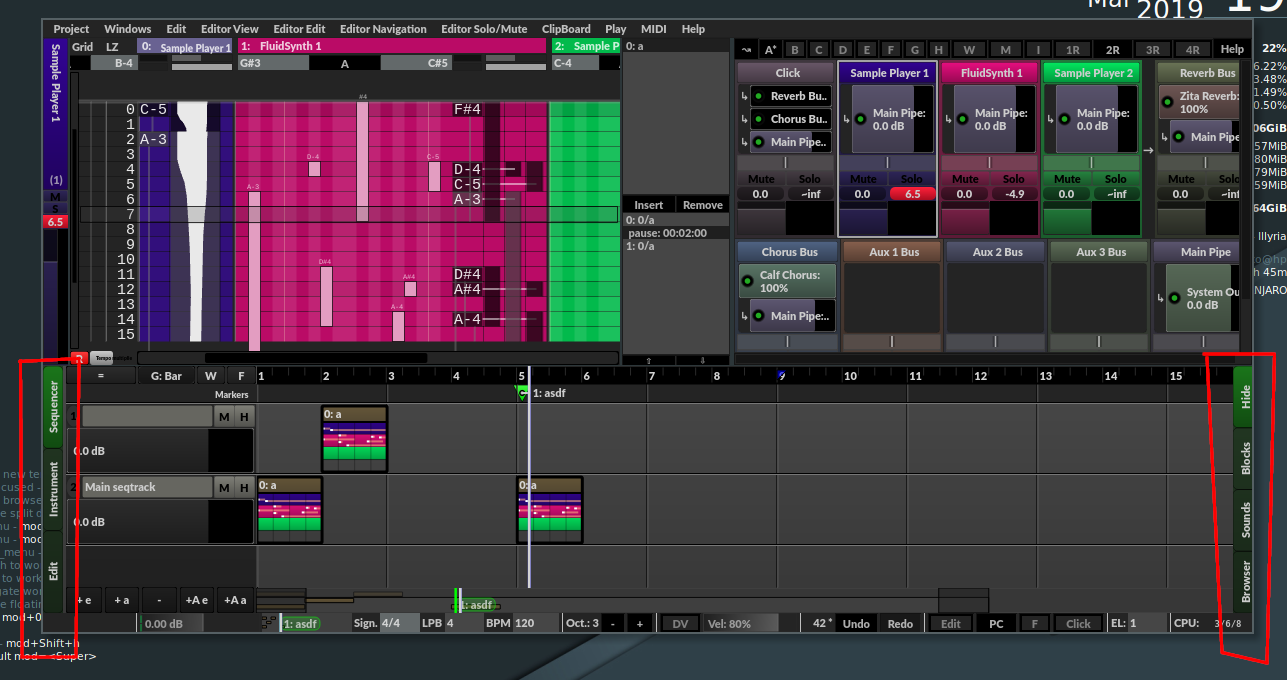Click the Undo button
The image size is (1287, 680).
[856, 623]
